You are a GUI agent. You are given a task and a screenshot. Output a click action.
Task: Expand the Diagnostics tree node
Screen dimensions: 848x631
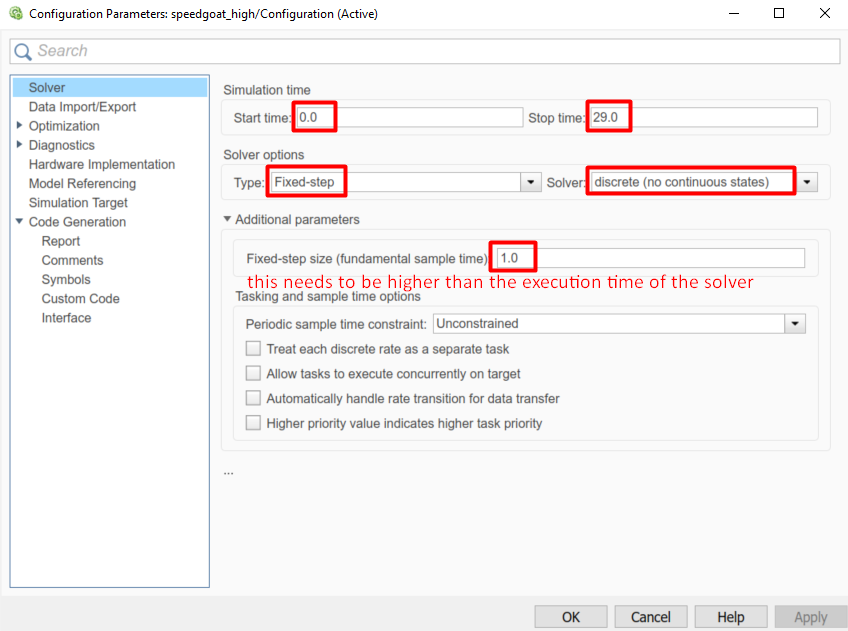[20, 145]
